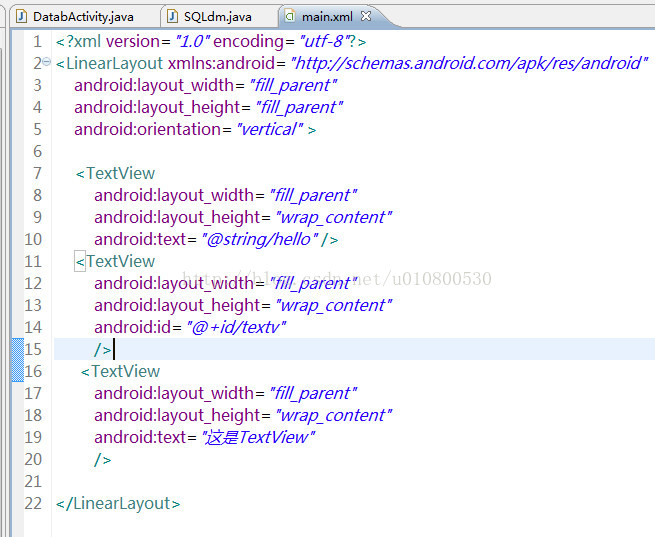Click the "这是TextView" text value
Image resolution: width=655 pixels, height=537 pixels.
pos(258,437)
